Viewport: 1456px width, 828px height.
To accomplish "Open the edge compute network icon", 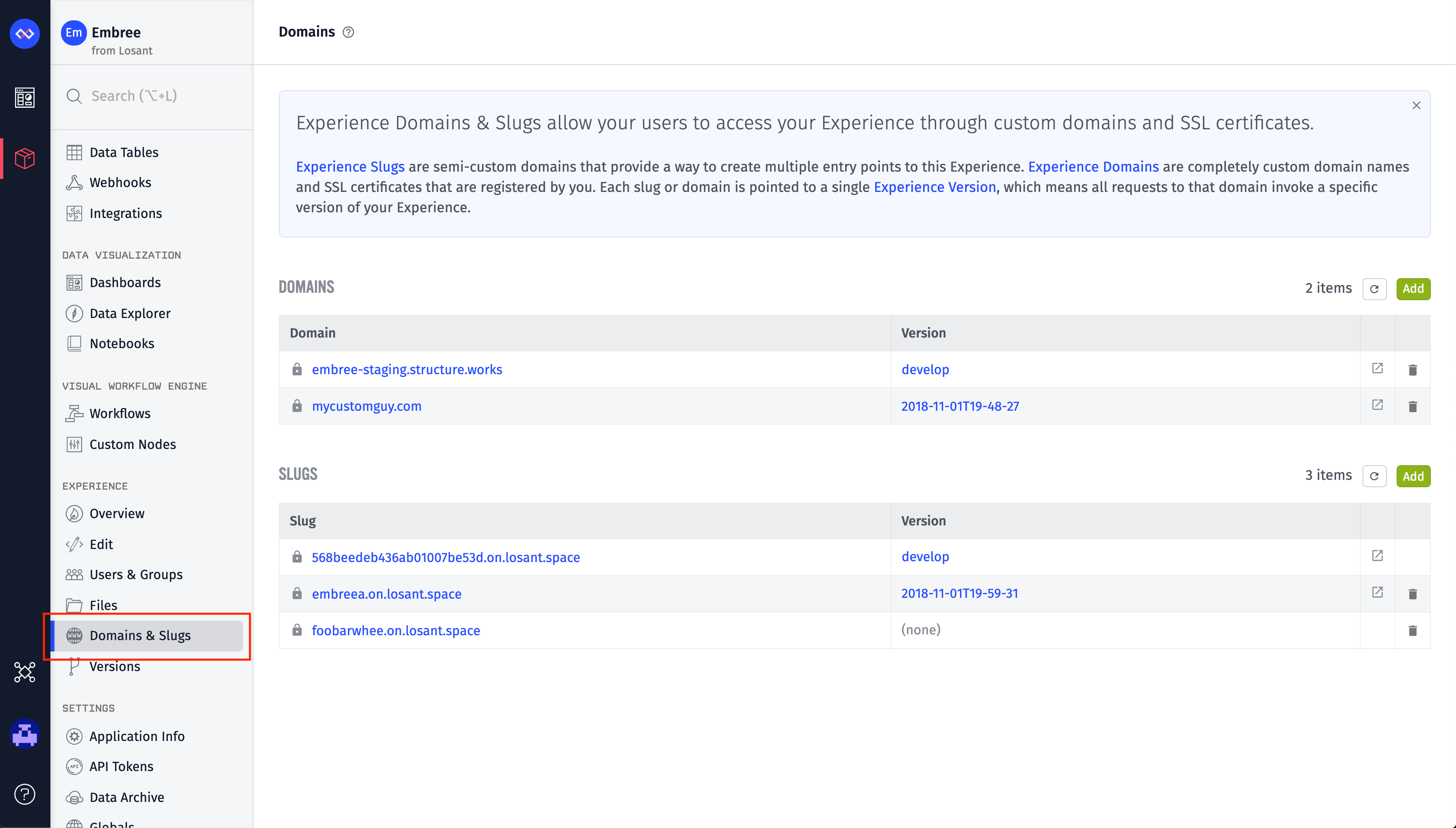I will coord(24,672).
